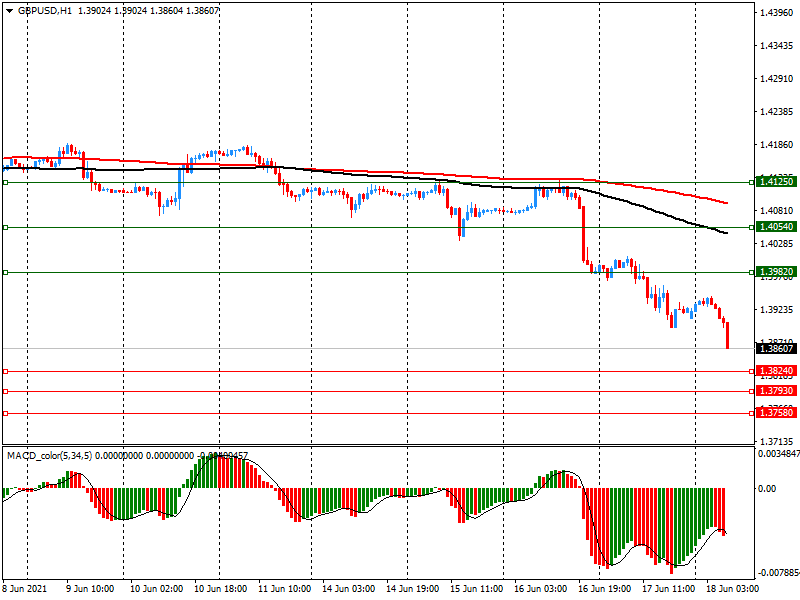The width and height of the screenshot is (800, 600).
Task: Open the chart dropdown triangle beside GBPUSD,H1
Action: [9, 11]
